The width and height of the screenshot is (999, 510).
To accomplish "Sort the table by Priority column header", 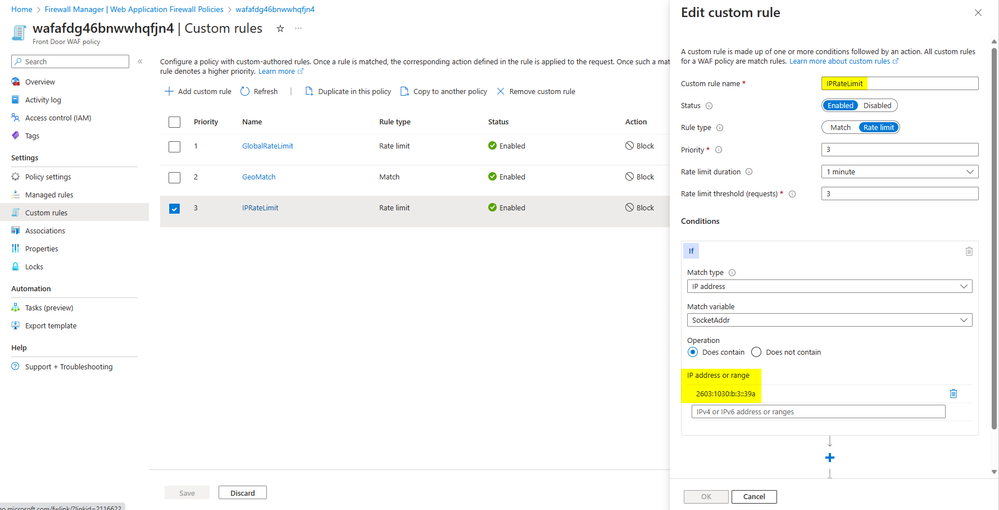I will (206, 122).
